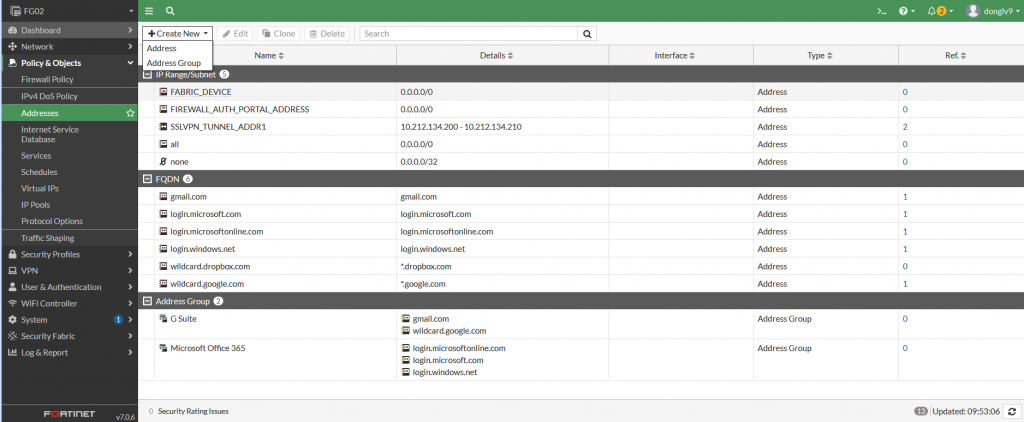Open the CLI console icon
Viewport: 1024px width, 422px height.
pyautogui.click(x=880, y=11)
